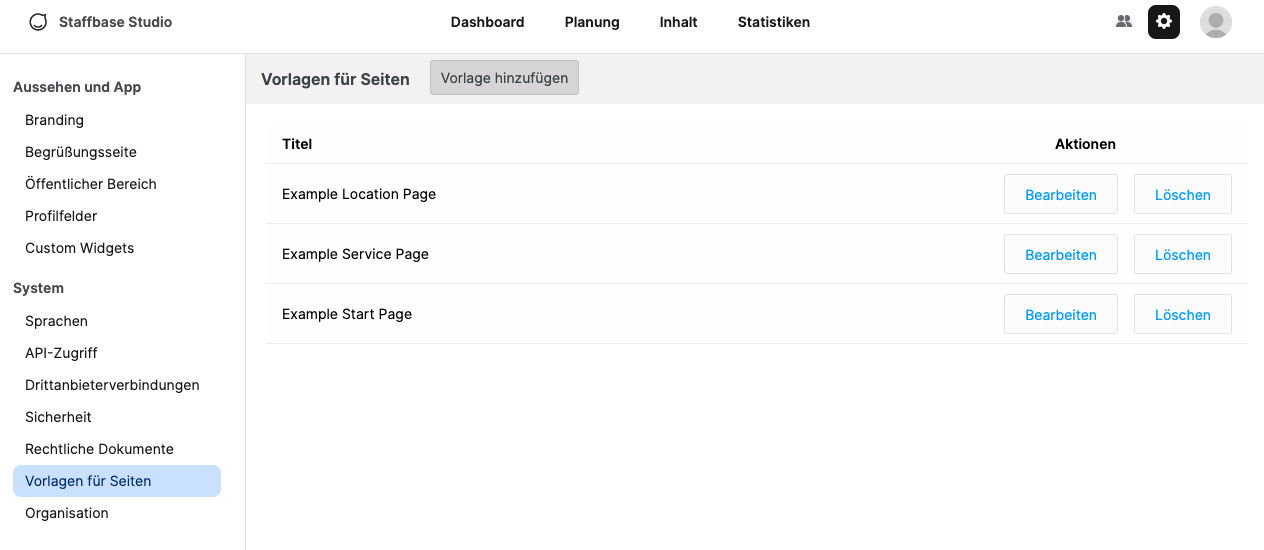Open the users management icon
Screen dimensions: 1264x550
pyautogui.click(x=1124, y=22)
